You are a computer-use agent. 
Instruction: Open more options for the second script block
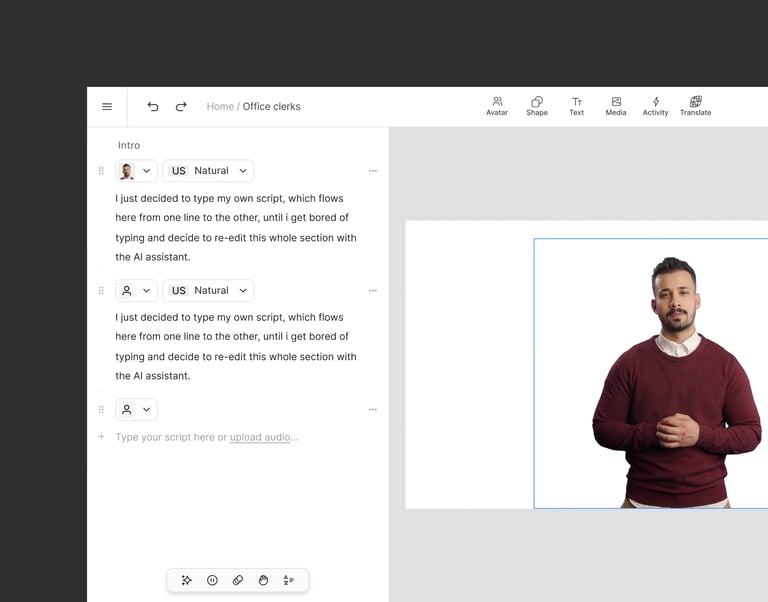[x=373, y=290]
